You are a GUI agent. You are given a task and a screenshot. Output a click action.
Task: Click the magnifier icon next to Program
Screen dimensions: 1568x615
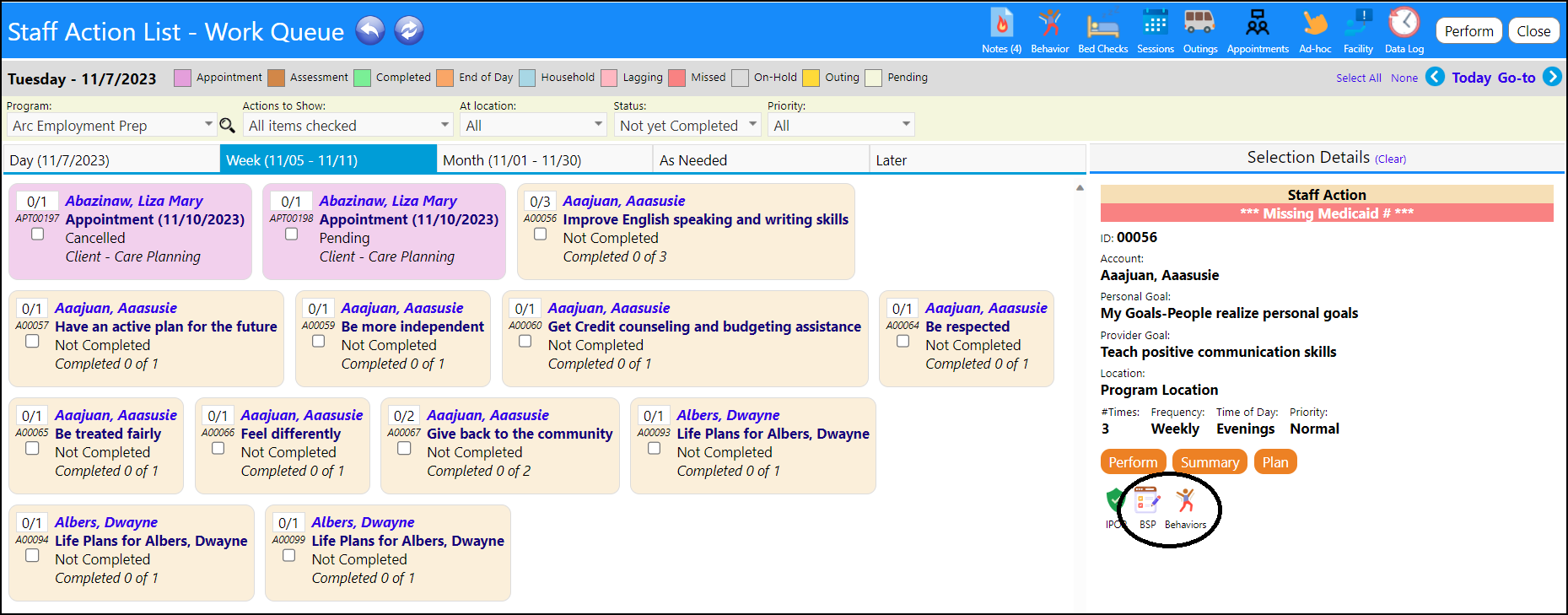click(x=227, y=126)
